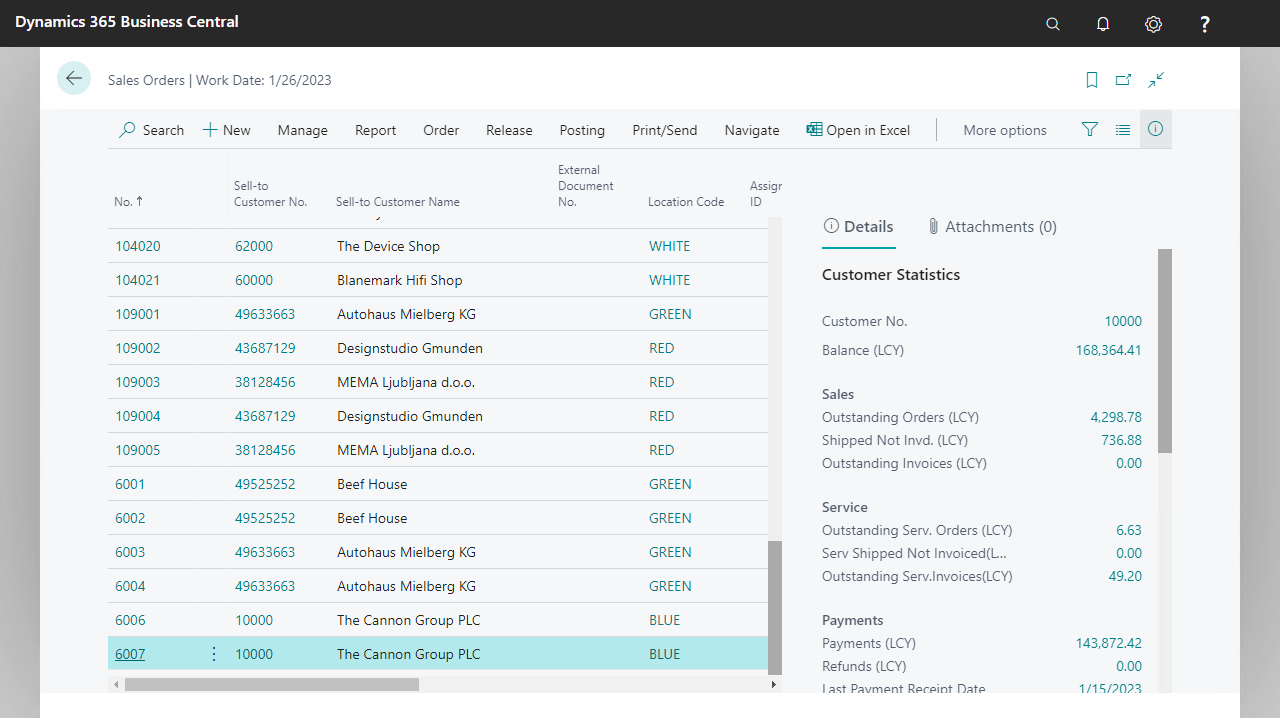
Task: Click FactBox vertical scrollbar
Action: coord(1164,350)
